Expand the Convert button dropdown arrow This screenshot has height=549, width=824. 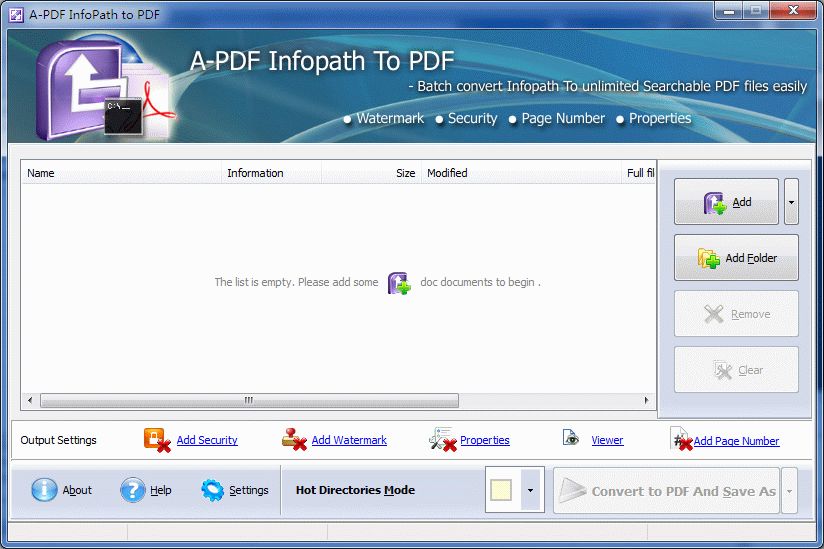coord(789,491)
